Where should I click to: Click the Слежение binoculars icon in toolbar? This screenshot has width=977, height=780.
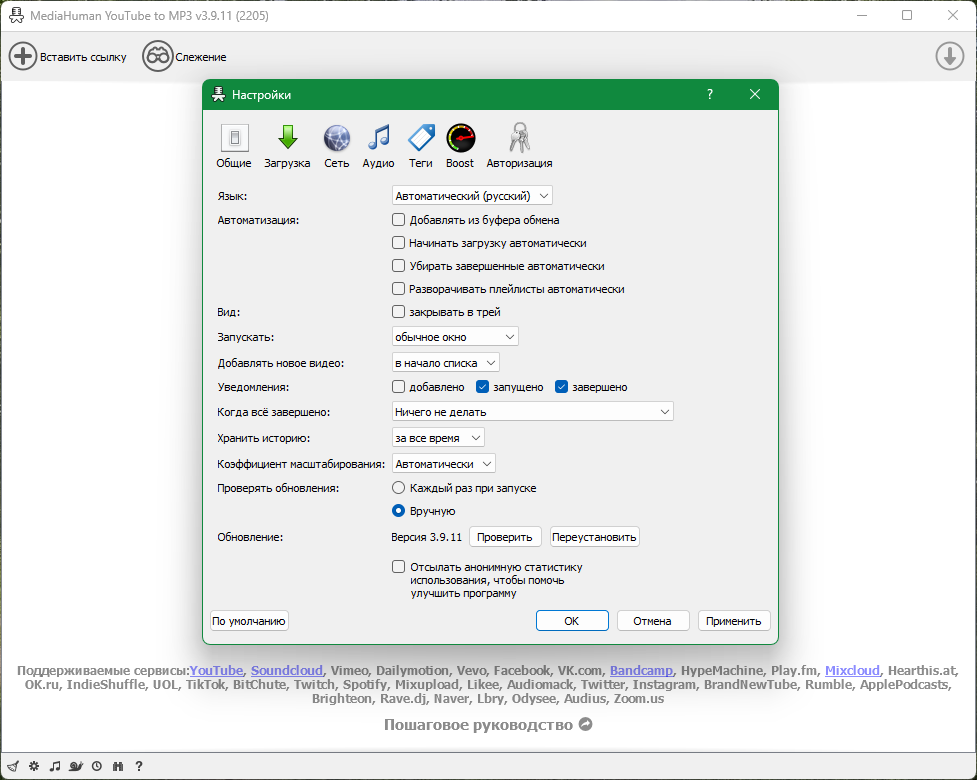point(158,57)
